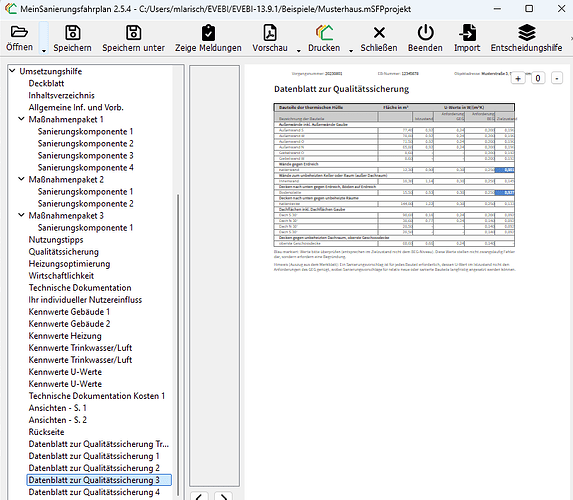This screenshot has width=573, height=500.
Task: Select Datenblatt zur Qualitätssicherung 4
Action: [94, 492]
